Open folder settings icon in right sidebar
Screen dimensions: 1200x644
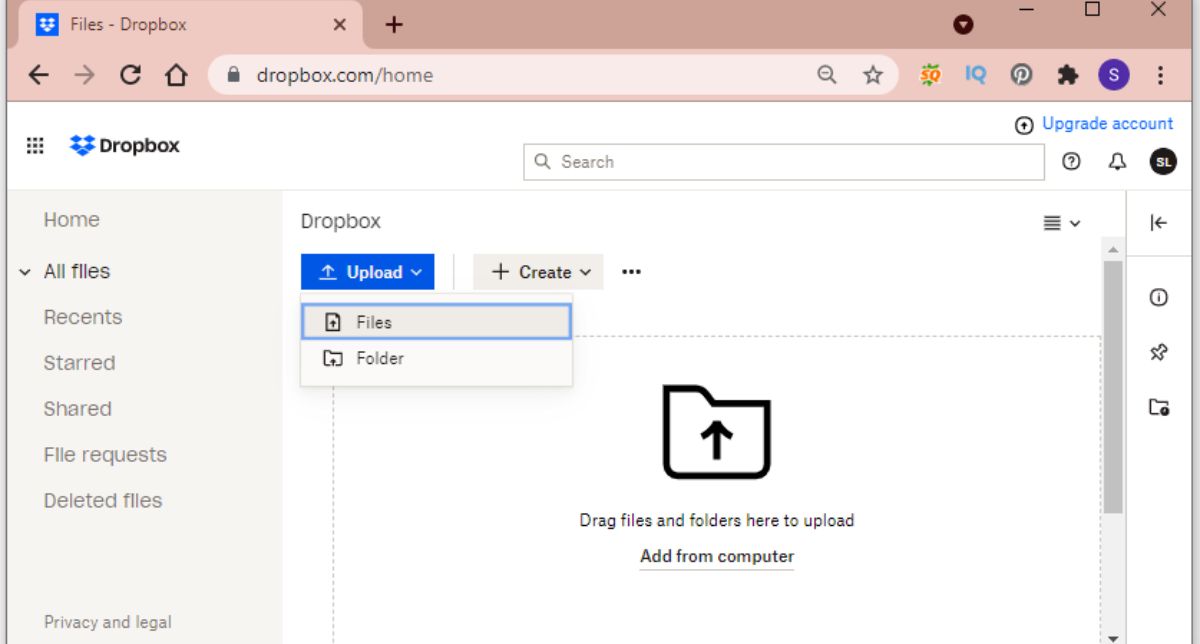pos(1158,407)
